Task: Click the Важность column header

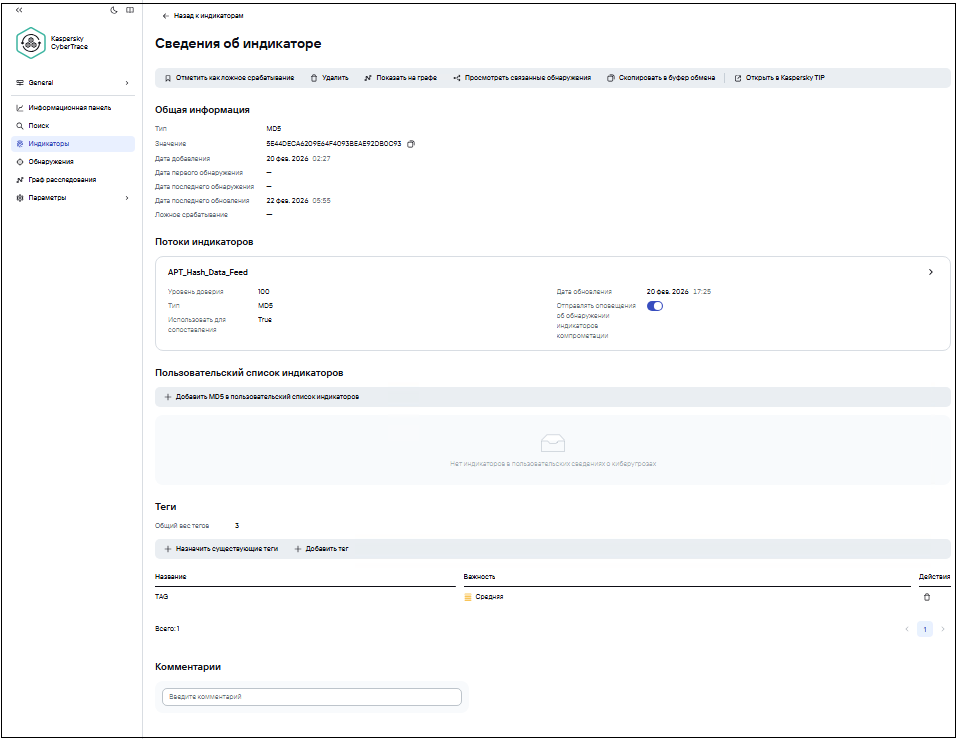Action: pos(479,577)
